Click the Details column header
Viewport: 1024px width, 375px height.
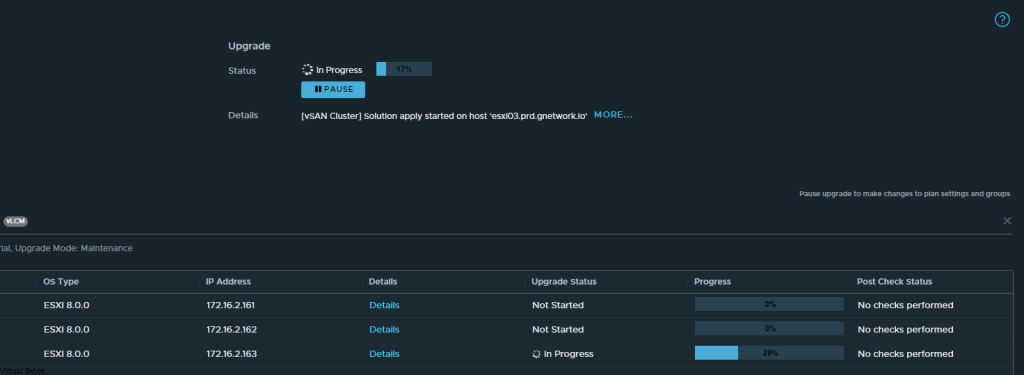pyautogui.click(x=383, y=282)
